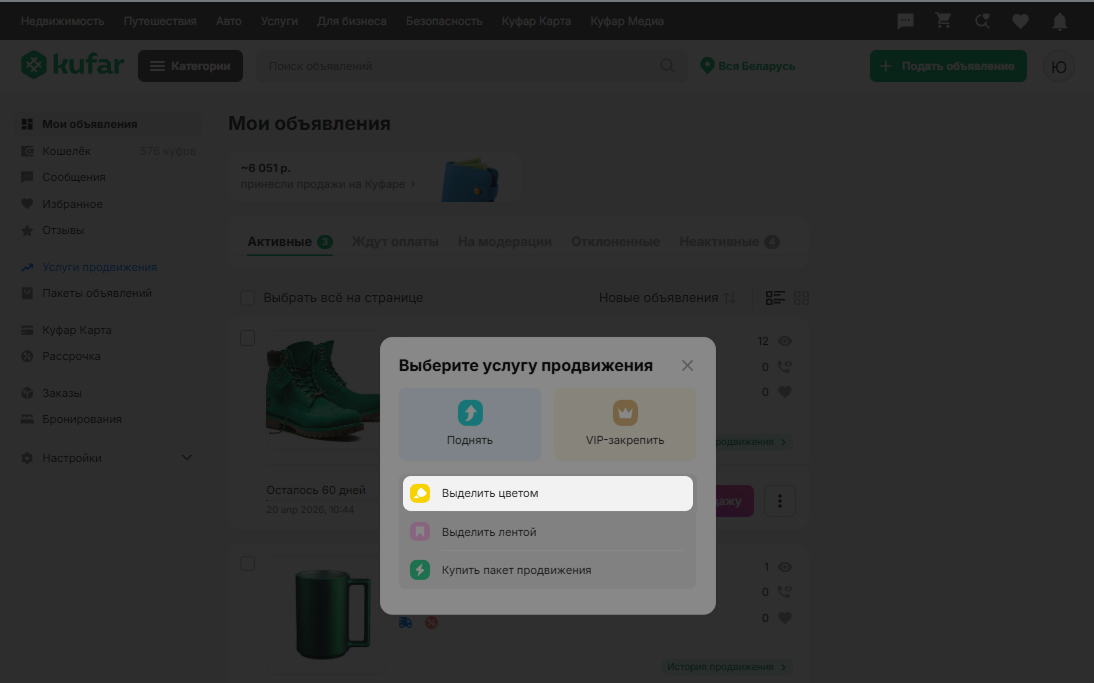Viewport: 1094px width, 683px height.
Task: Open the shopping cart icon
Action: pyautogui.click(x=943, y=22)
